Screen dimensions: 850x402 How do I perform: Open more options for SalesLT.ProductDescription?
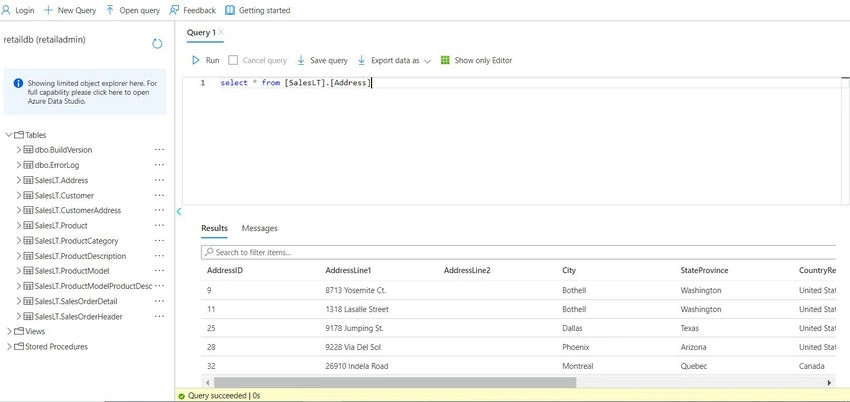click(159, 256)
